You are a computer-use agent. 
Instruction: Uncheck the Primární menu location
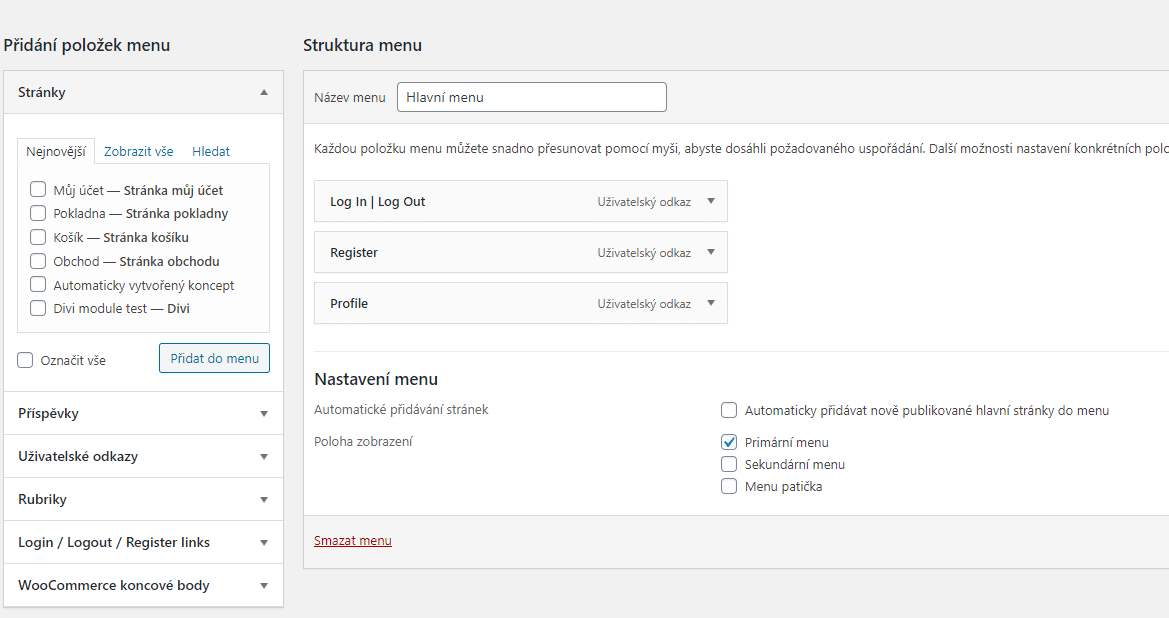coord(729,442)
